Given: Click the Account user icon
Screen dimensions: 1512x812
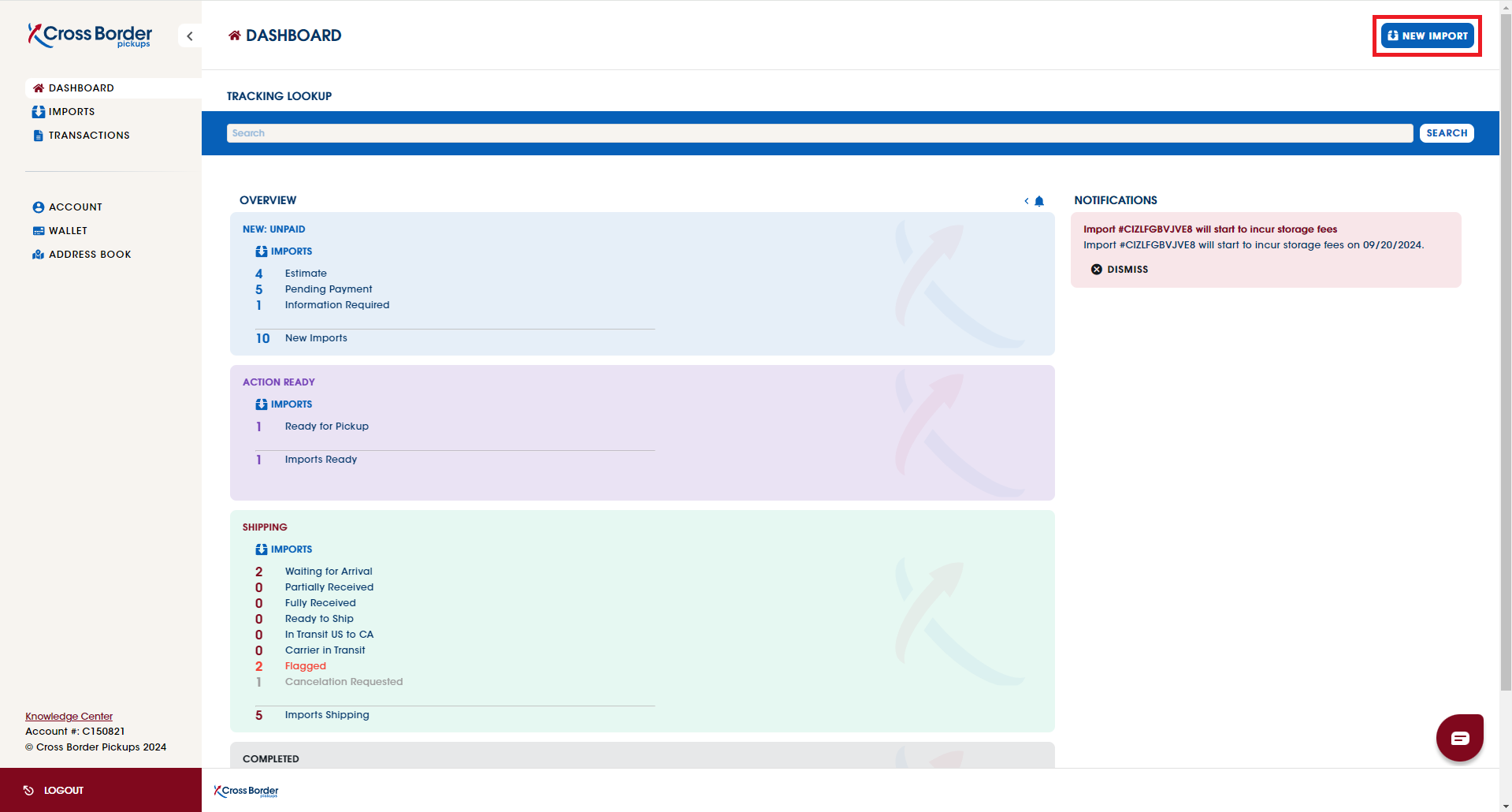Looking at the screenshot, I should click(38, 207).
